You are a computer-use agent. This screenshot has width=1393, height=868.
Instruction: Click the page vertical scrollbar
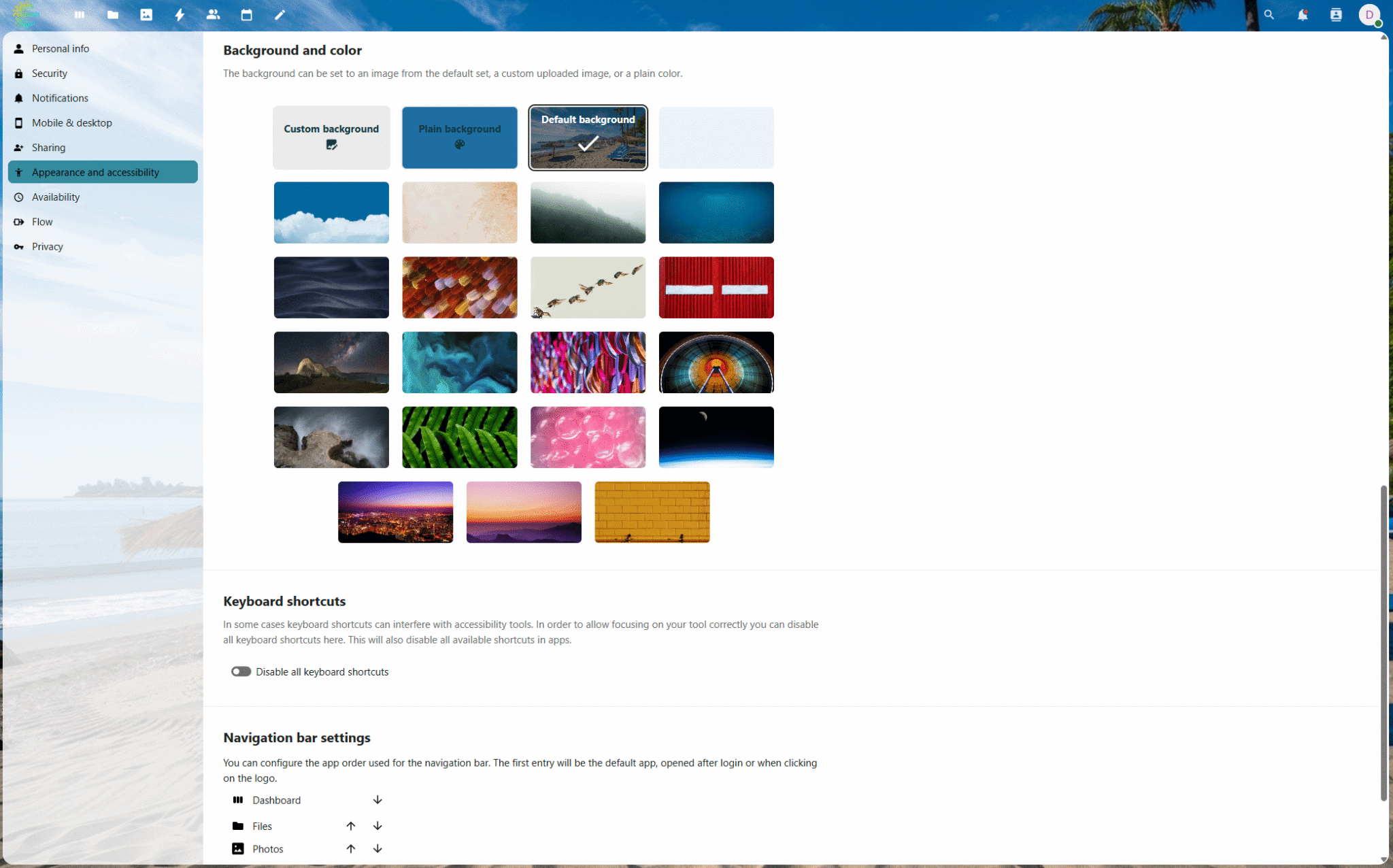tap(1383, 643)
